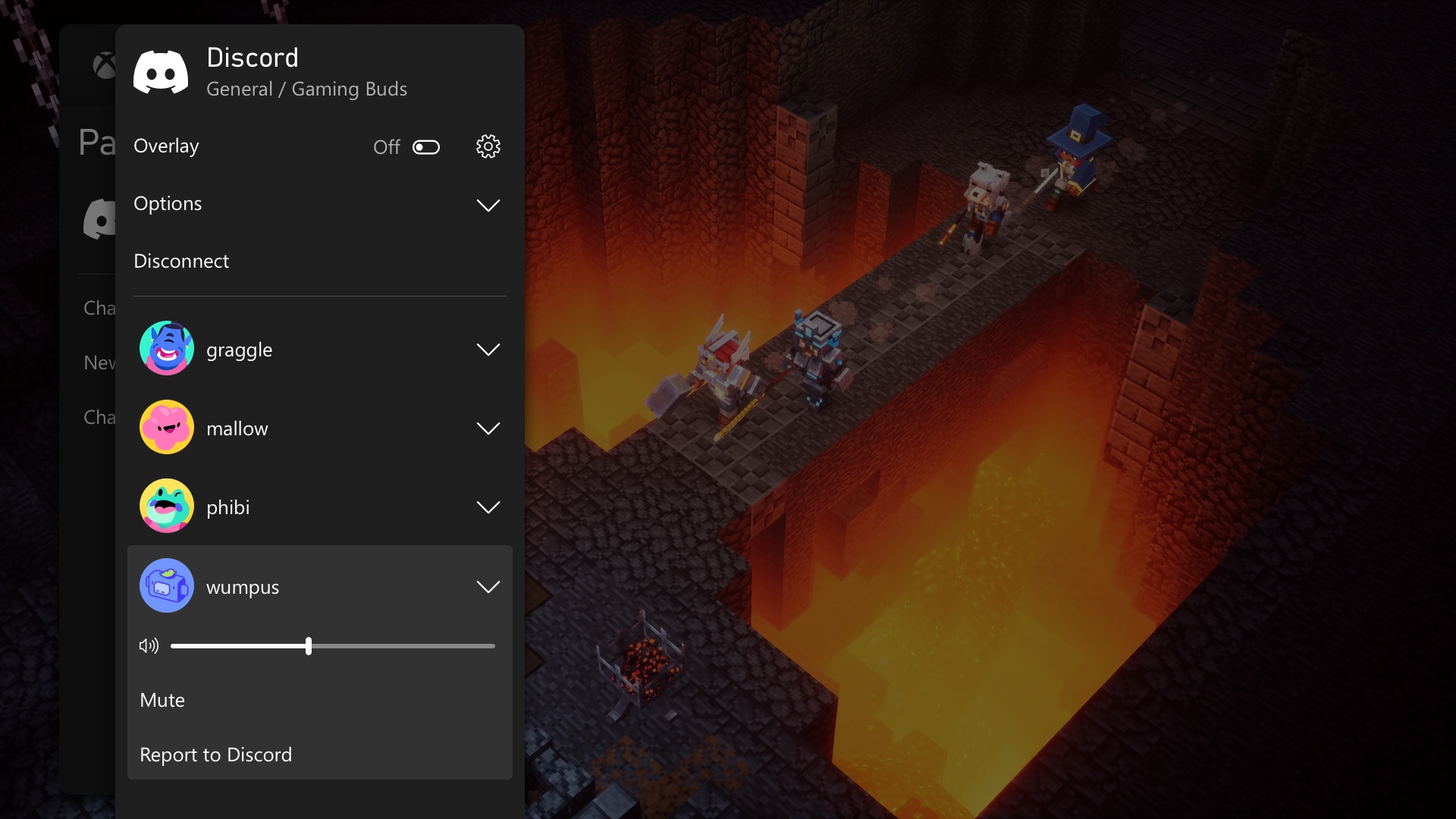Image resolution: width=1456 pixels, height=819 pixels.
Task: Click the volume speaker icon
Action: 148,645
